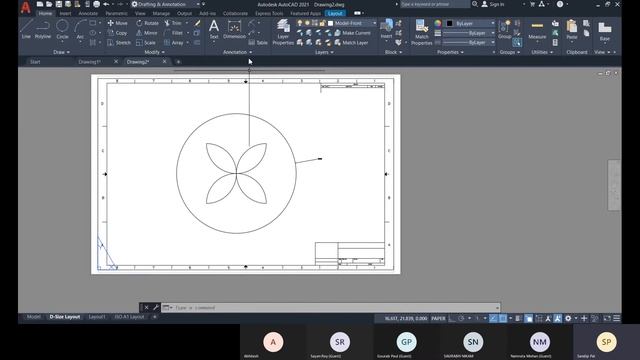Screen dimensions: 640x360
Task: Open Layer Properties manager
Action: pos(283,32)
